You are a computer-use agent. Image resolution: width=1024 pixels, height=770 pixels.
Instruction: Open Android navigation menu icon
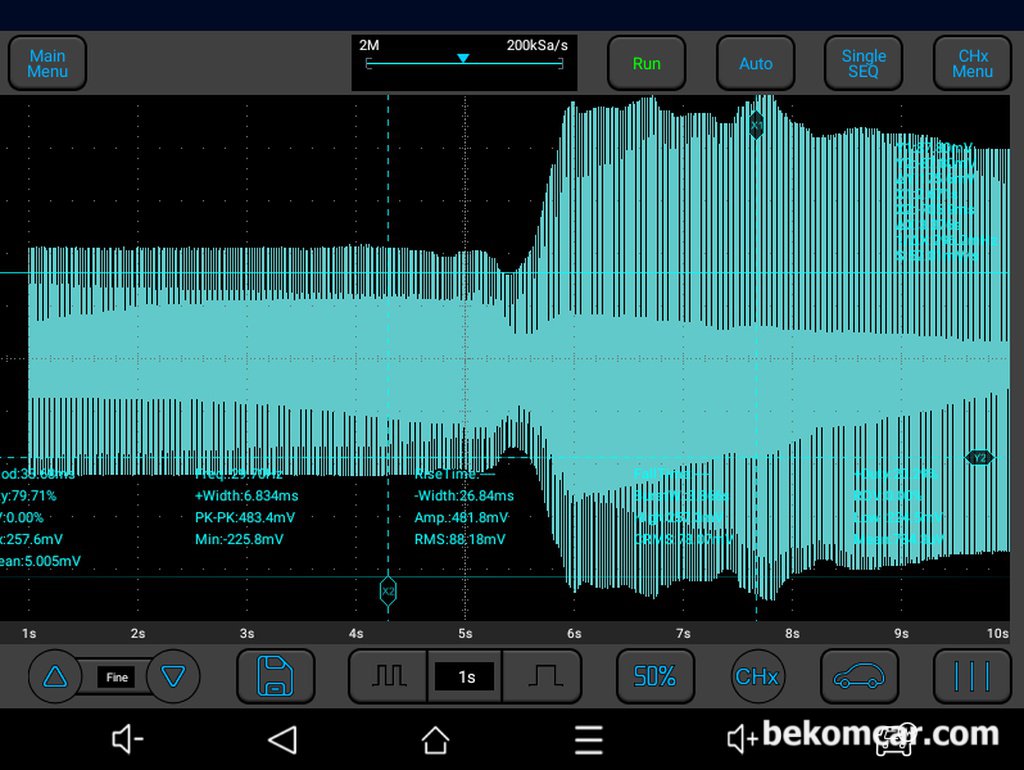(x=588, y=739)
